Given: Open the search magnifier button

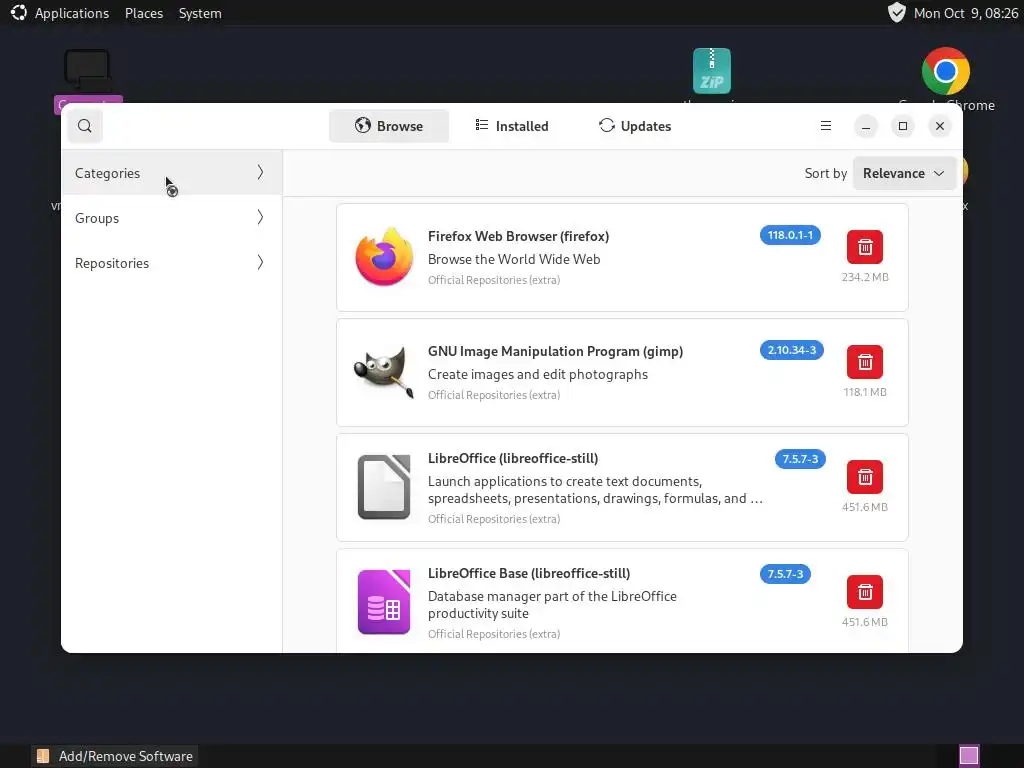Looking at the screenshot, I should point(85,126).
